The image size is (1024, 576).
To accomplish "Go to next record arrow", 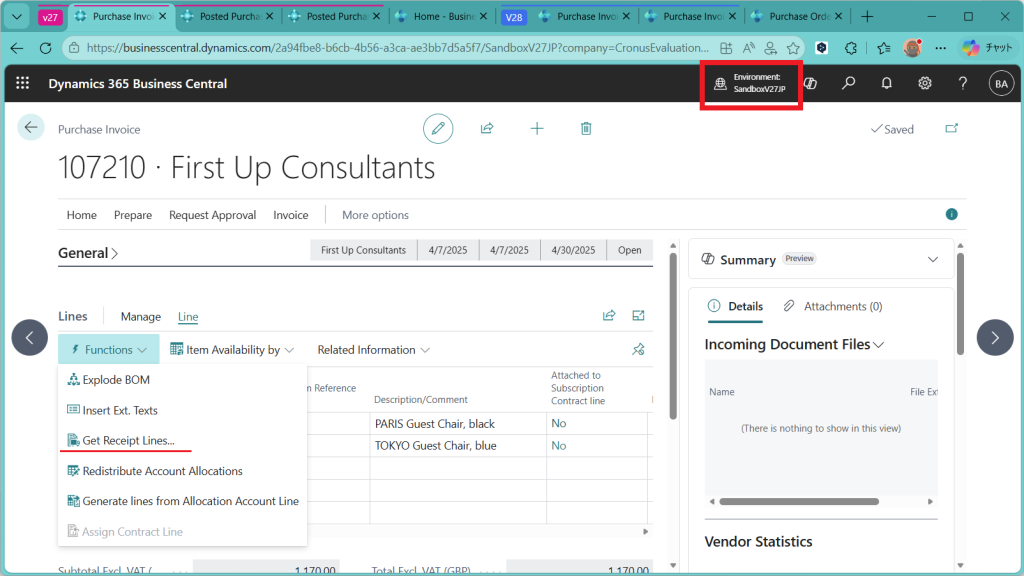I will pos(994,338).
